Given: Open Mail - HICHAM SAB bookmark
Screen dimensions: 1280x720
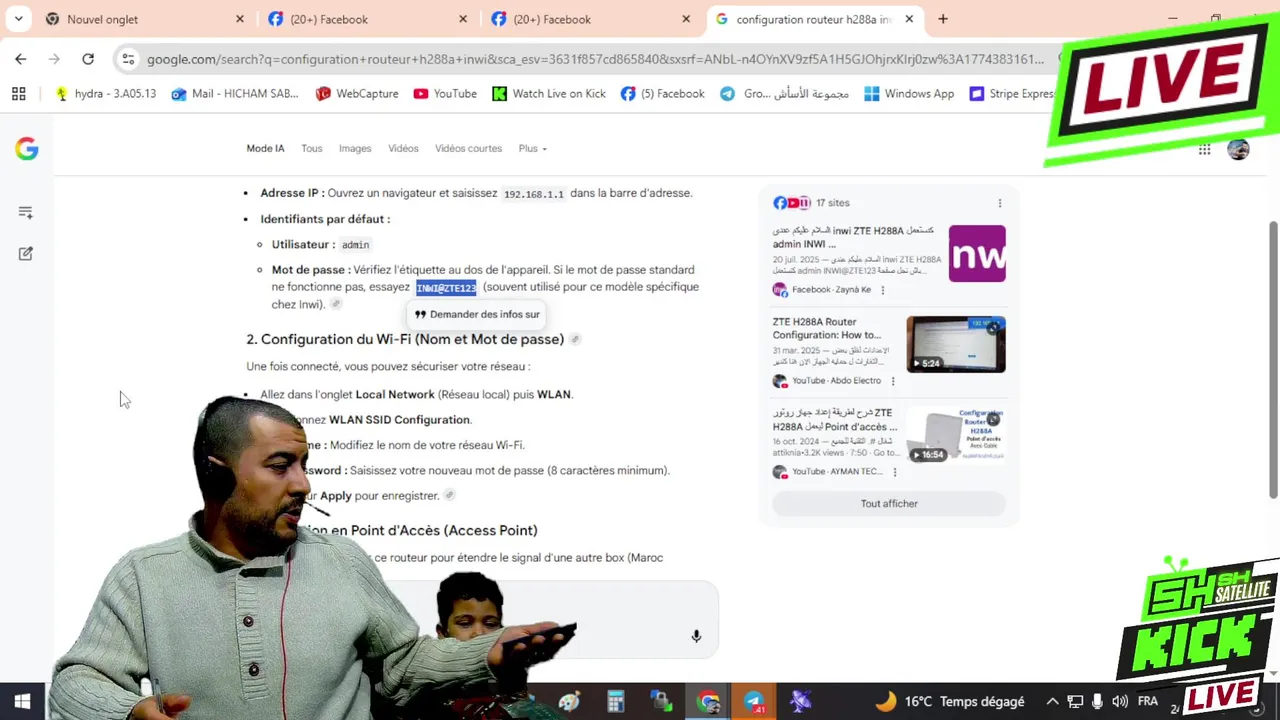Looking at the screenshot, I should [x=235, y=93].
